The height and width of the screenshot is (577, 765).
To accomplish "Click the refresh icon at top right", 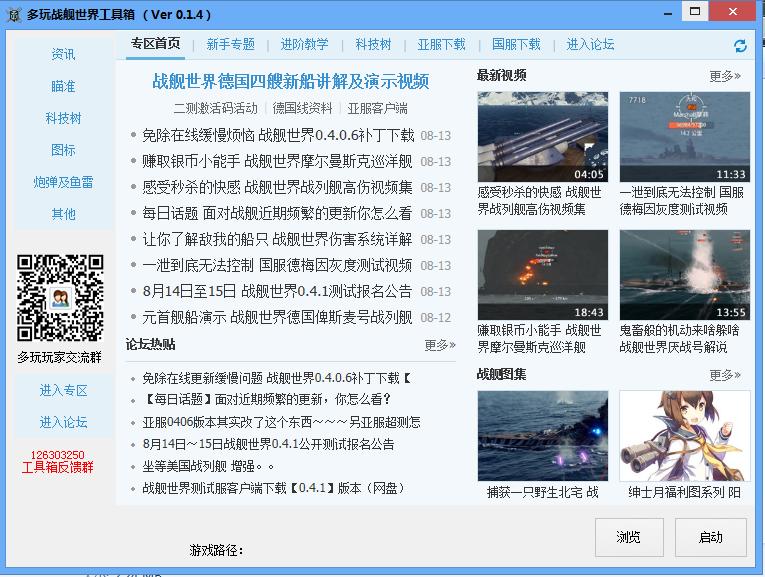I will 740,46.
